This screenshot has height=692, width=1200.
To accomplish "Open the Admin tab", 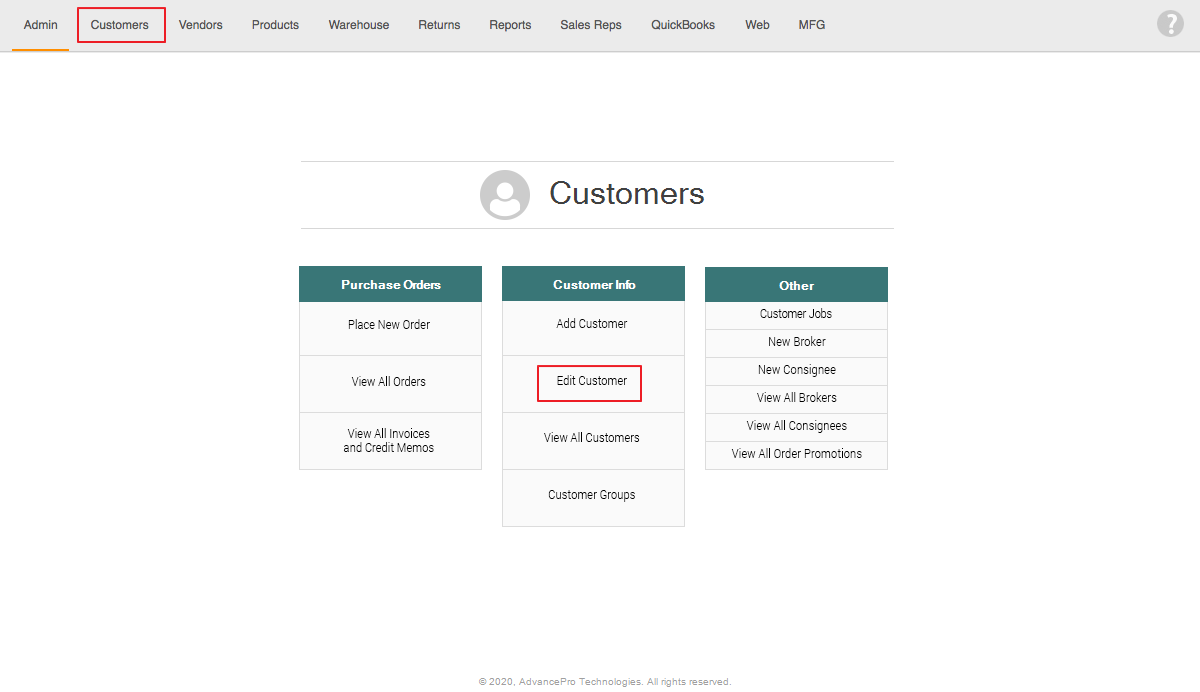I will pos(41,25).
